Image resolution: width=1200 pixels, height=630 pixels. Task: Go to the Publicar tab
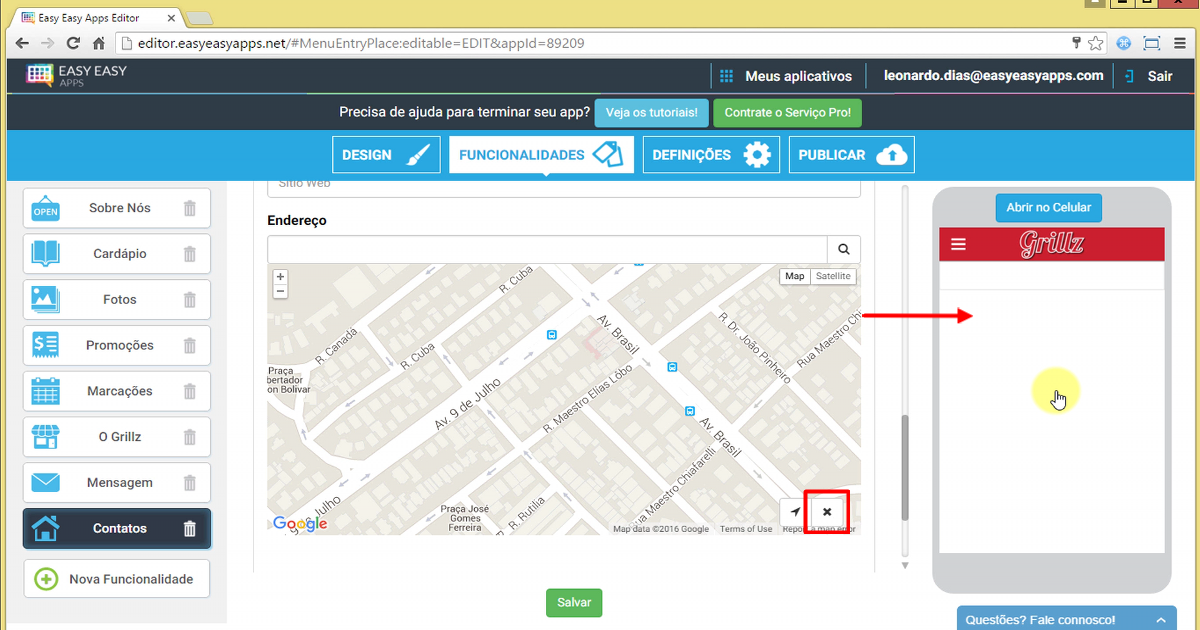pos(851,155)
